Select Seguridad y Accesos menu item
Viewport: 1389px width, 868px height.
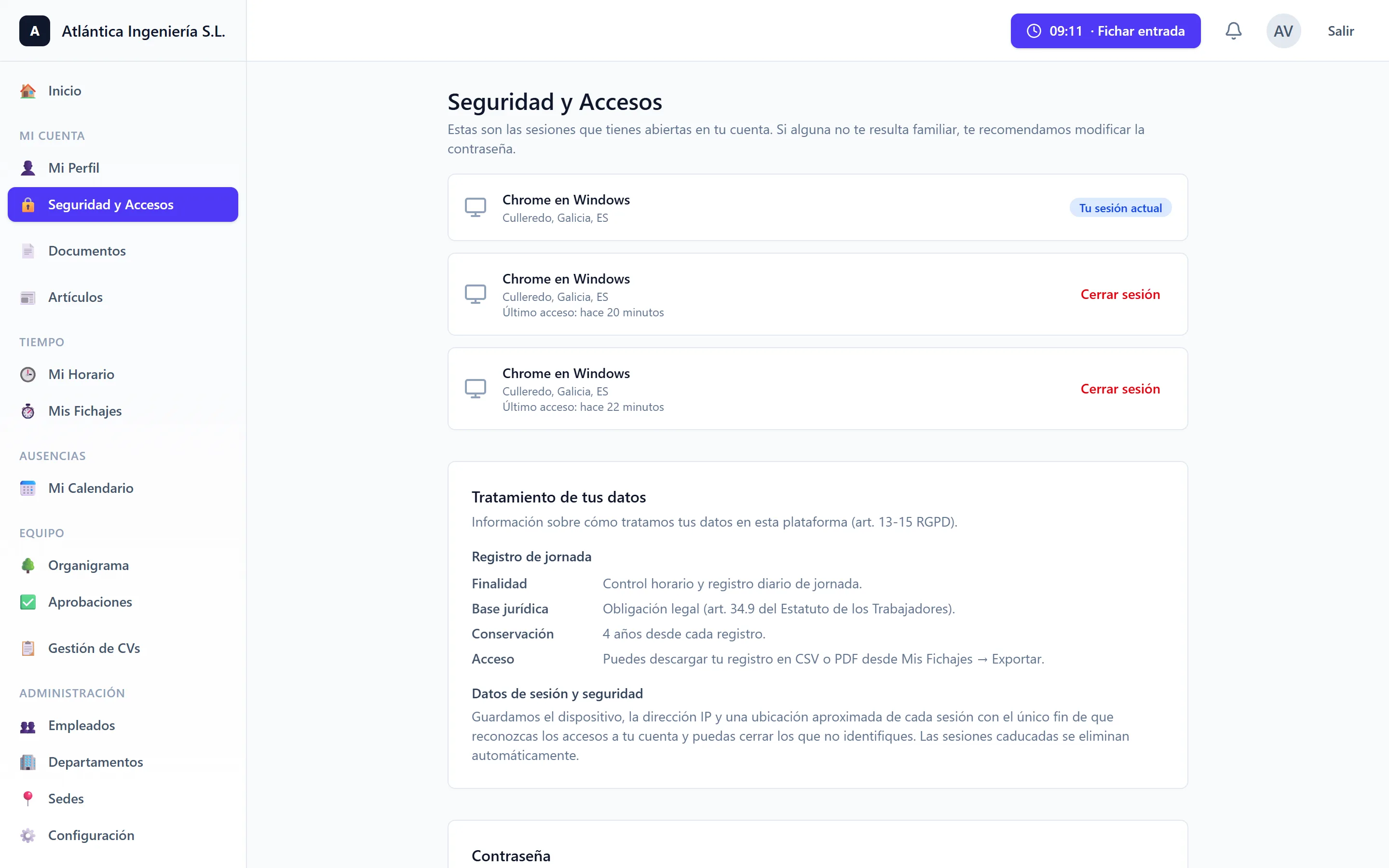[123, 204]
